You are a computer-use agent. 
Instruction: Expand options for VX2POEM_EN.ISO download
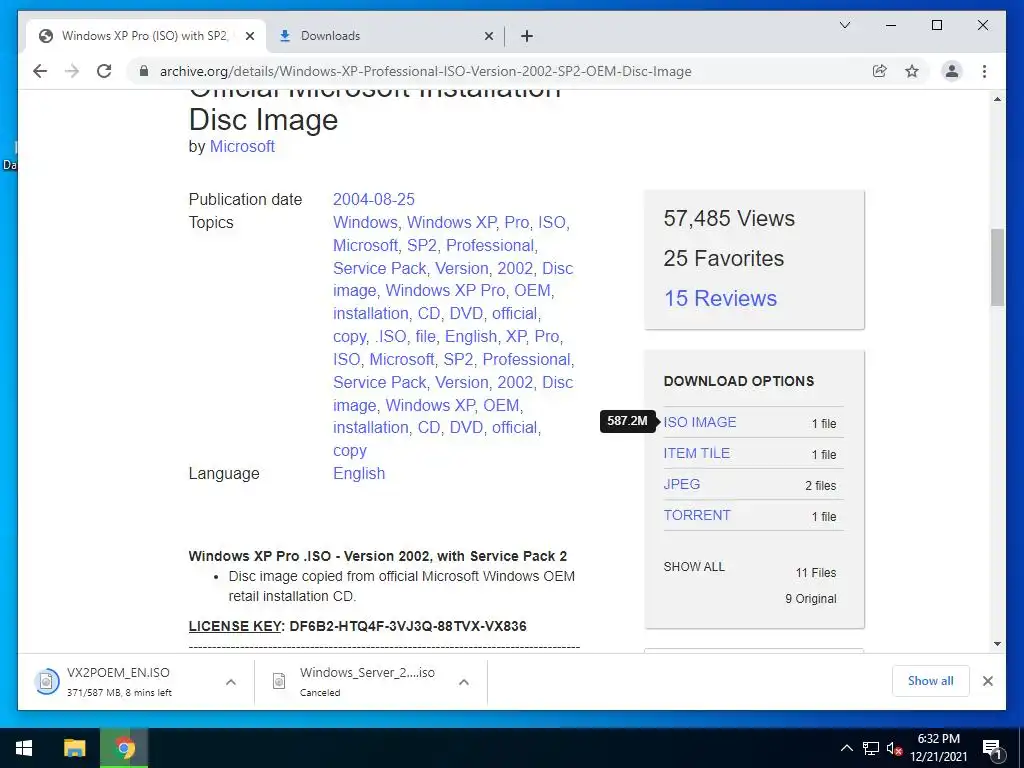[231, 682]
